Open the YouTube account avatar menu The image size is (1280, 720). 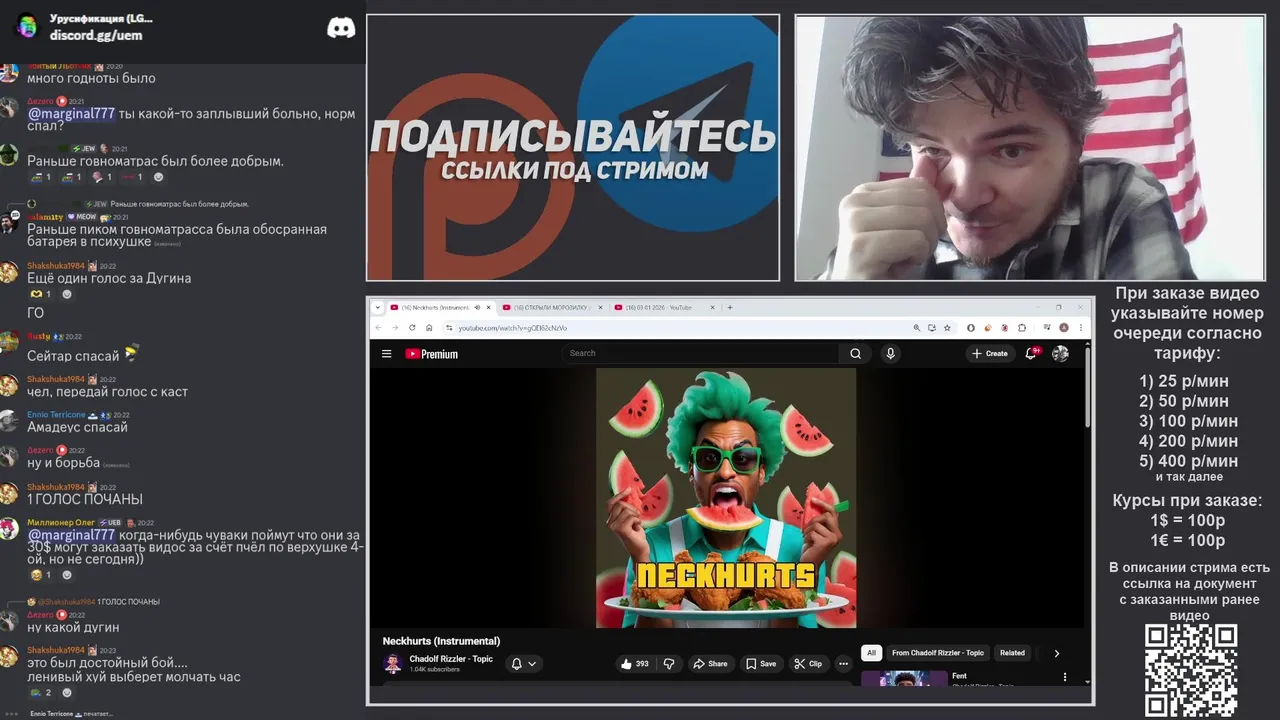(1061, 353)
